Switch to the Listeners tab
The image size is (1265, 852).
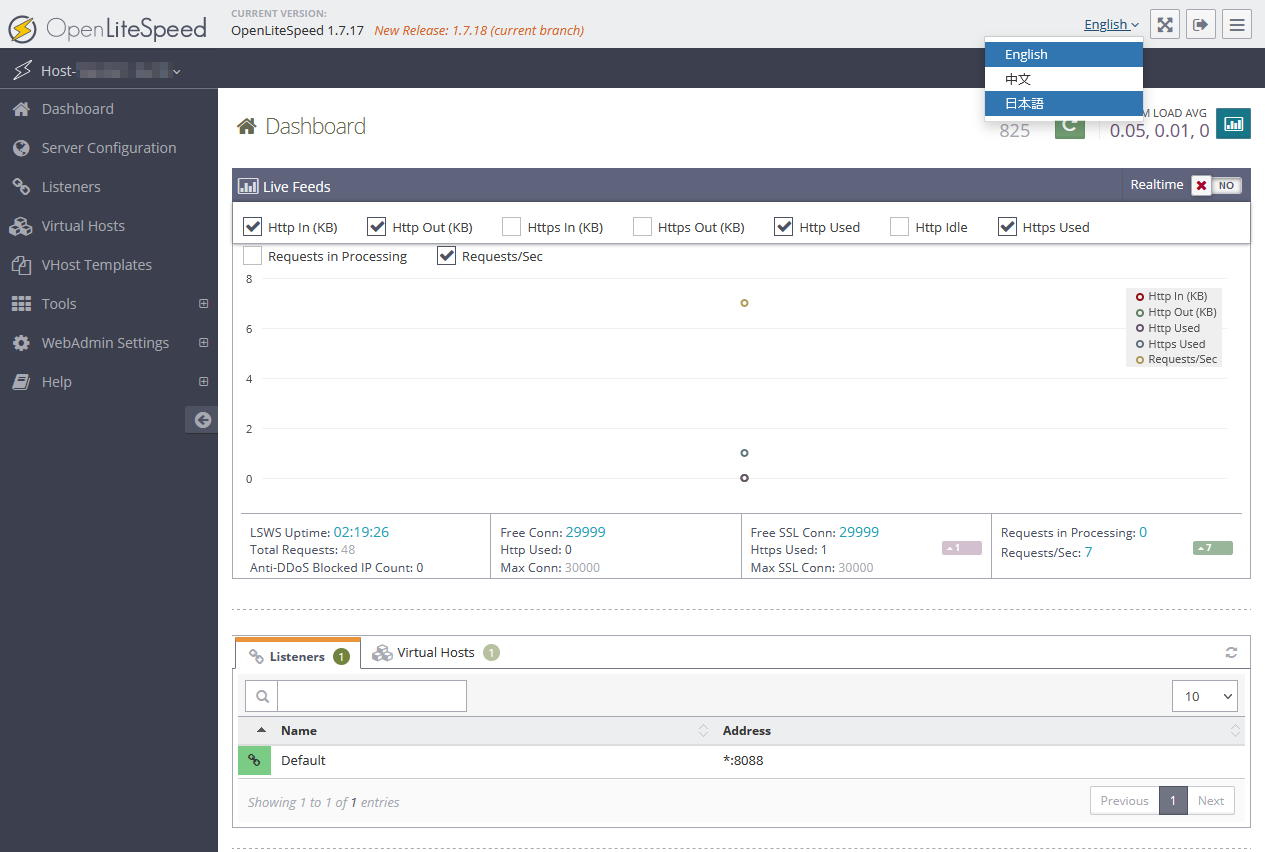click(x=298, y=656)
